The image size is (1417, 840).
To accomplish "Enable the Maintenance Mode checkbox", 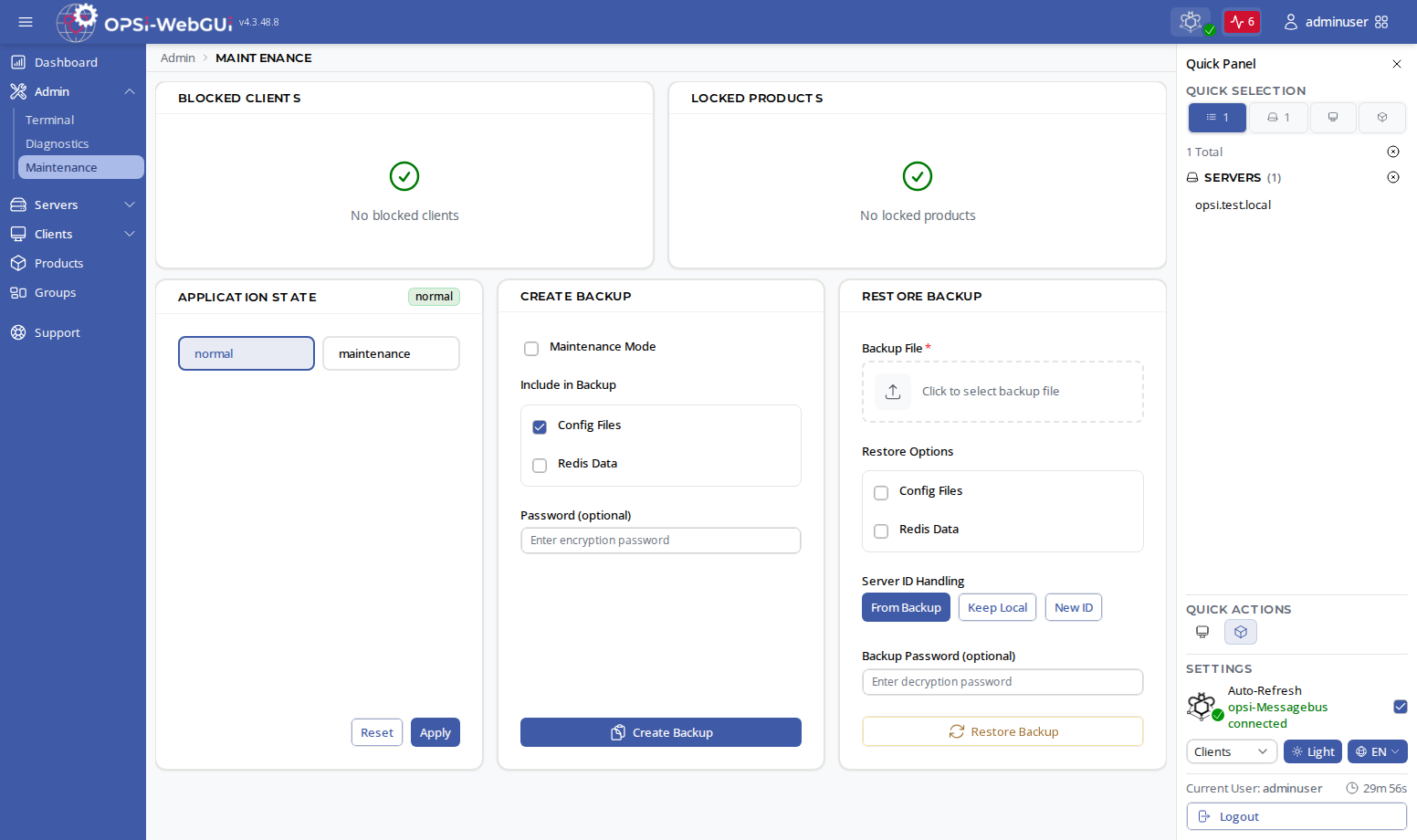I will 531,348.
